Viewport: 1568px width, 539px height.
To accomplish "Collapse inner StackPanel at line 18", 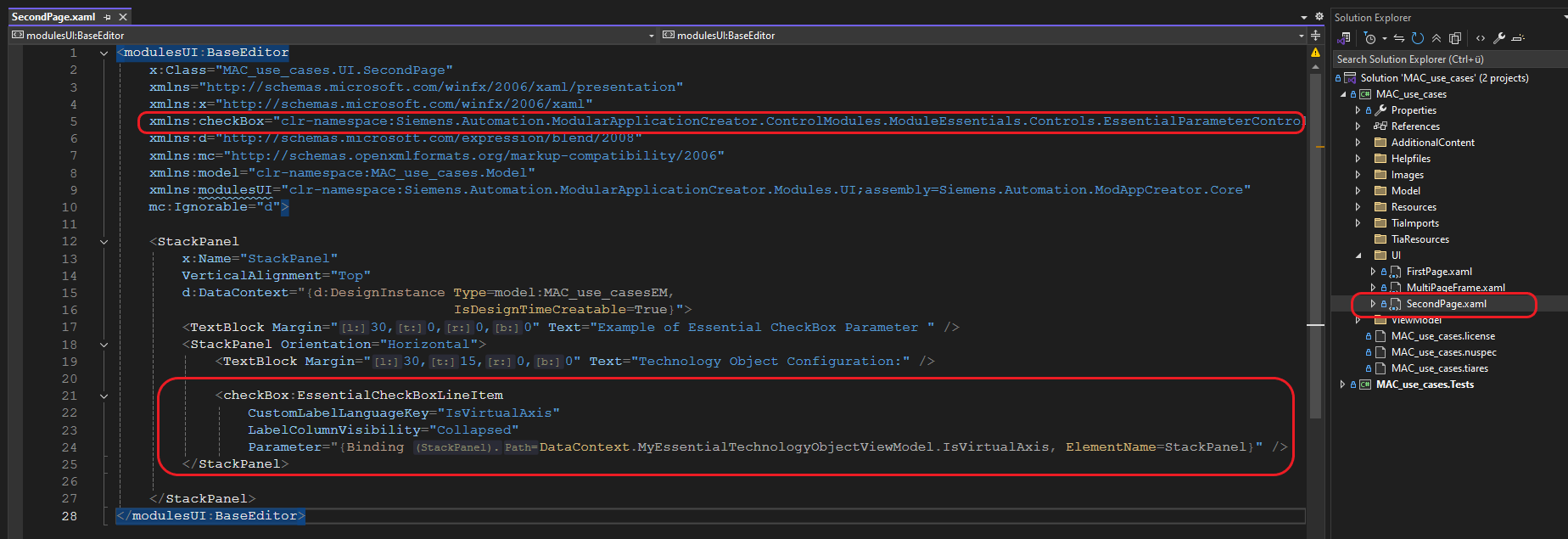I will coord(104,345).
